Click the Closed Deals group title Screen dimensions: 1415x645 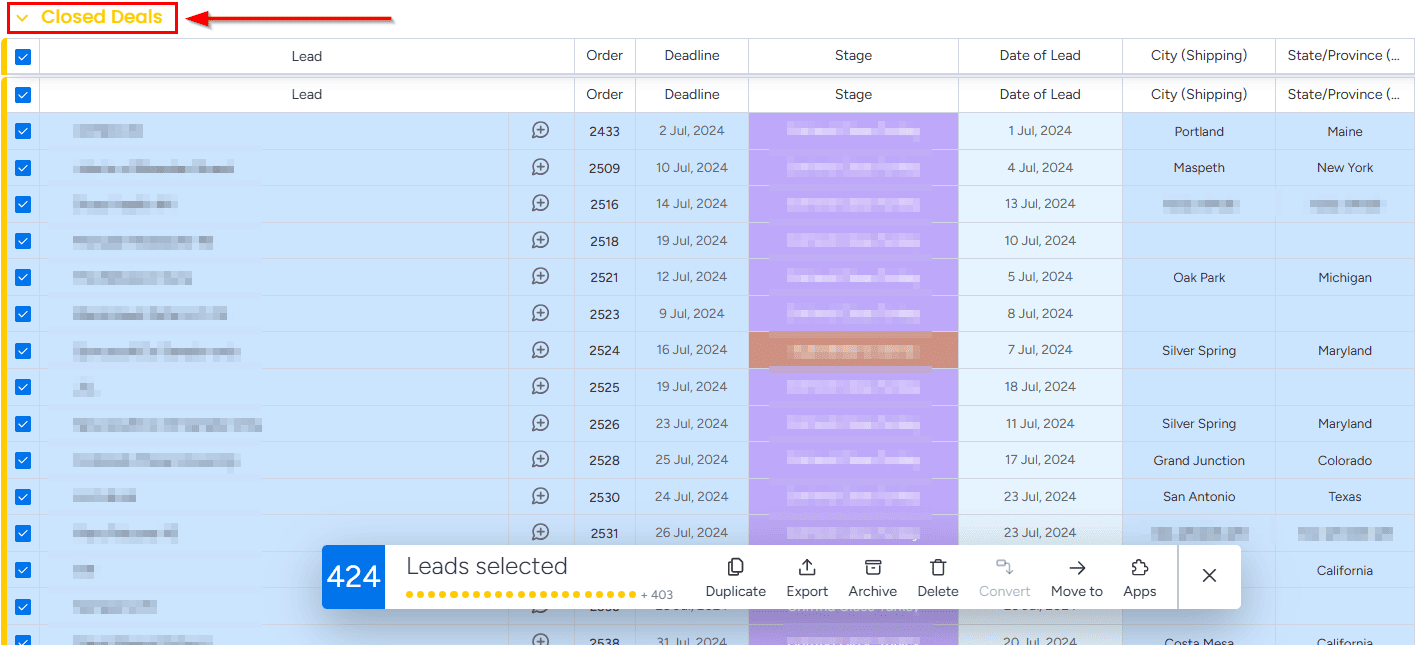point(101,18)
